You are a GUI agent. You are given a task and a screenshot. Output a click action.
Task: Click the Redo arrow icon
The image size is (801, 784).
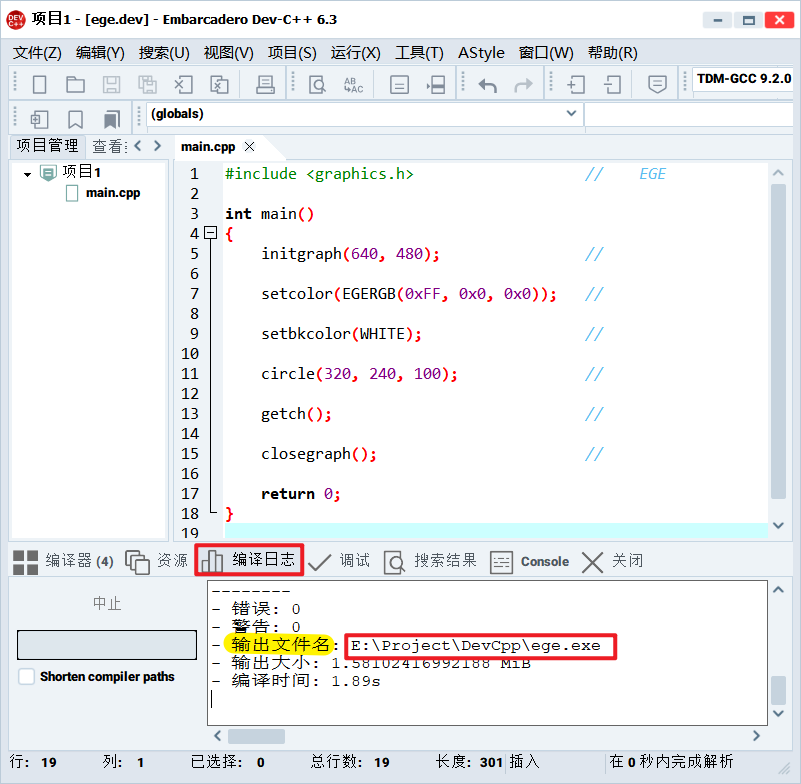(523, 85)
